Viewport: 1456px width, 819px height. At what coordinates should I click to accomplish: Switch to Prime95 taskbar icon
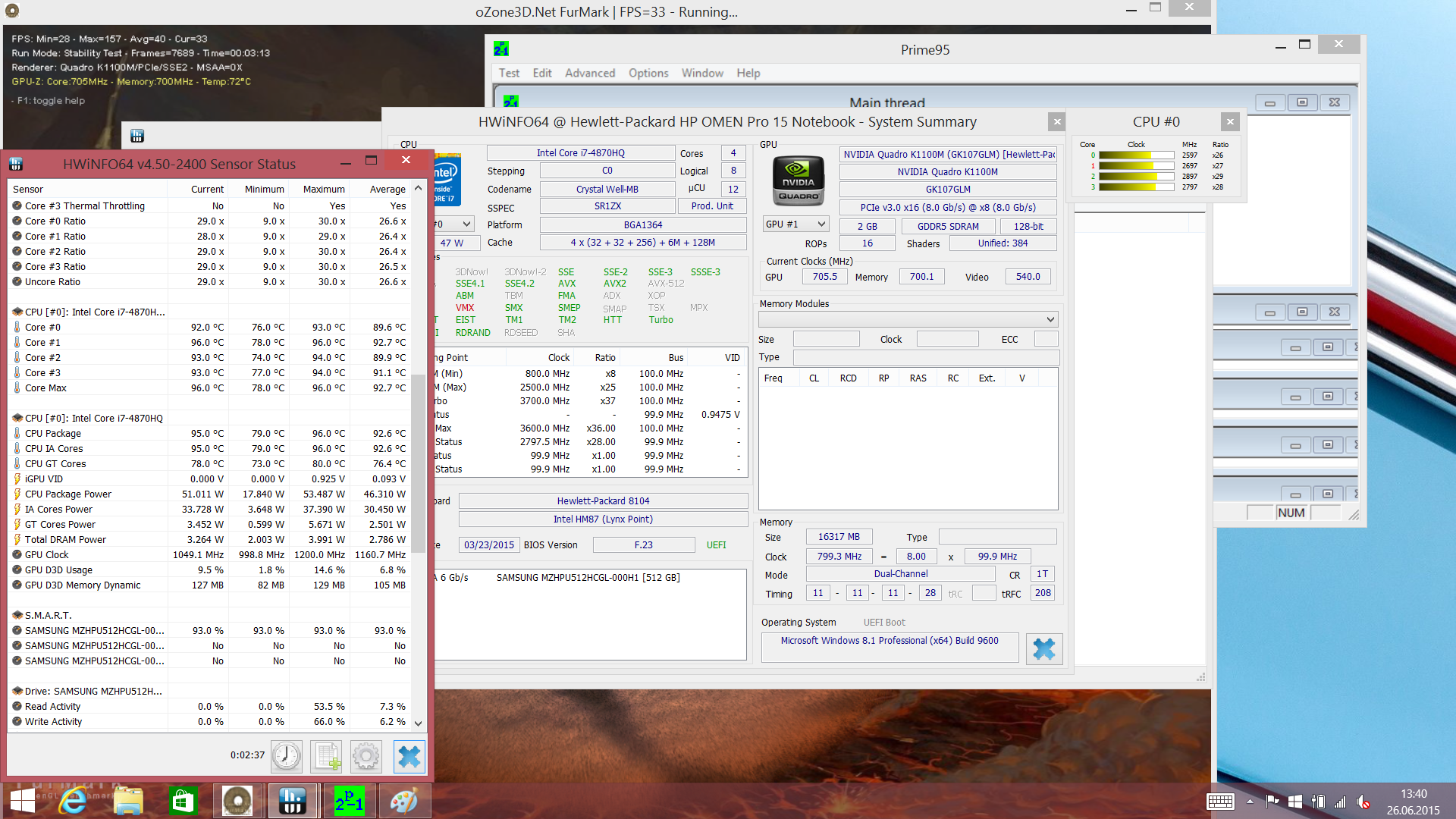pyautogui.click(x=349, y=801)
